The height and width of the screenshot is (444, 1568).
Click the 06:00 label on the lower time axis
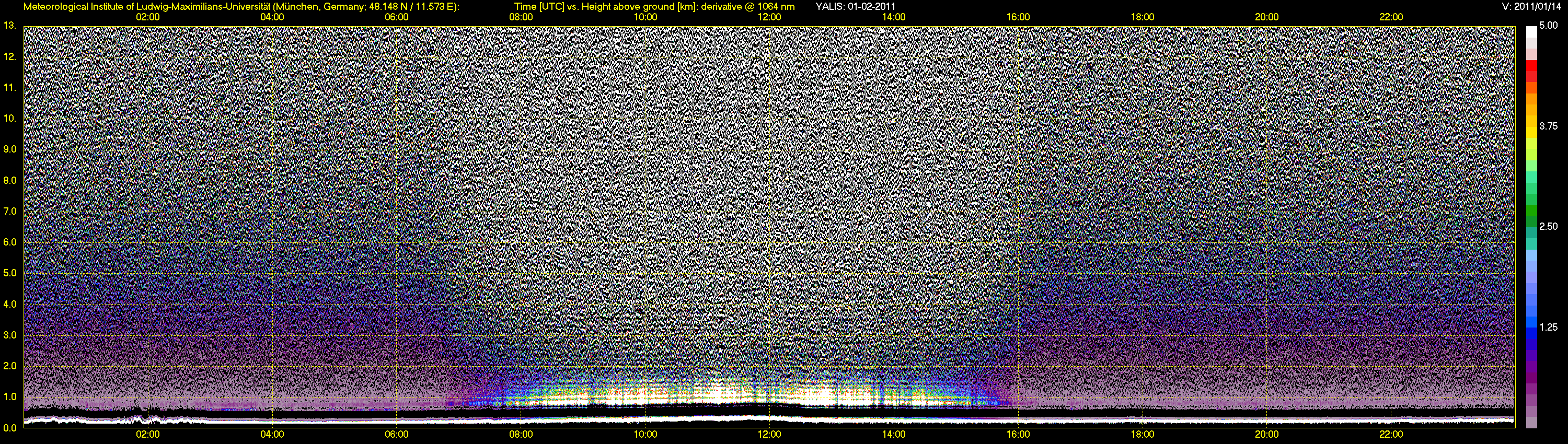coord(397,434)
